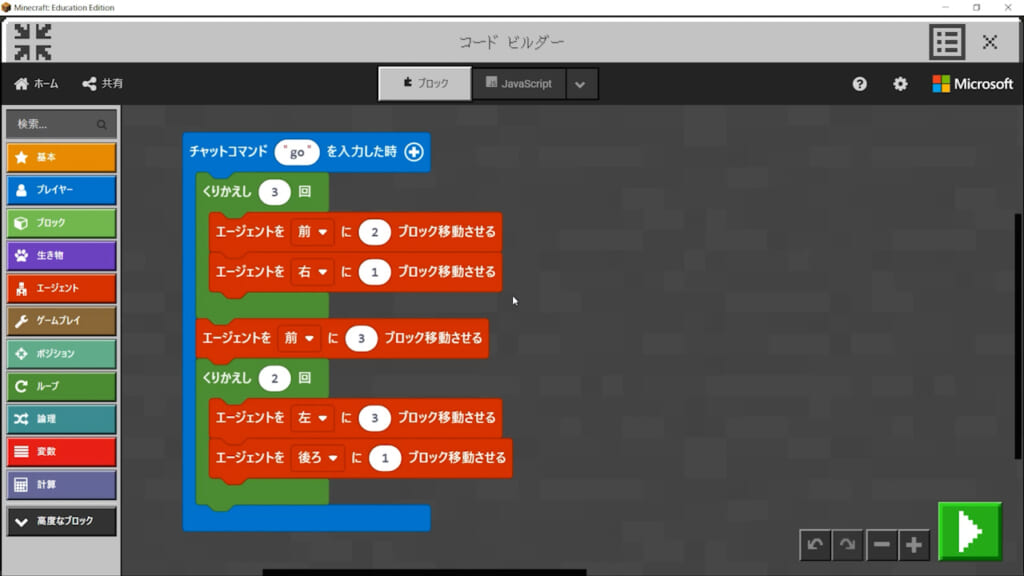Select the エージェント block category
Image resolution: width=1024 pixels, height=576 pixels.
point(61,288)
